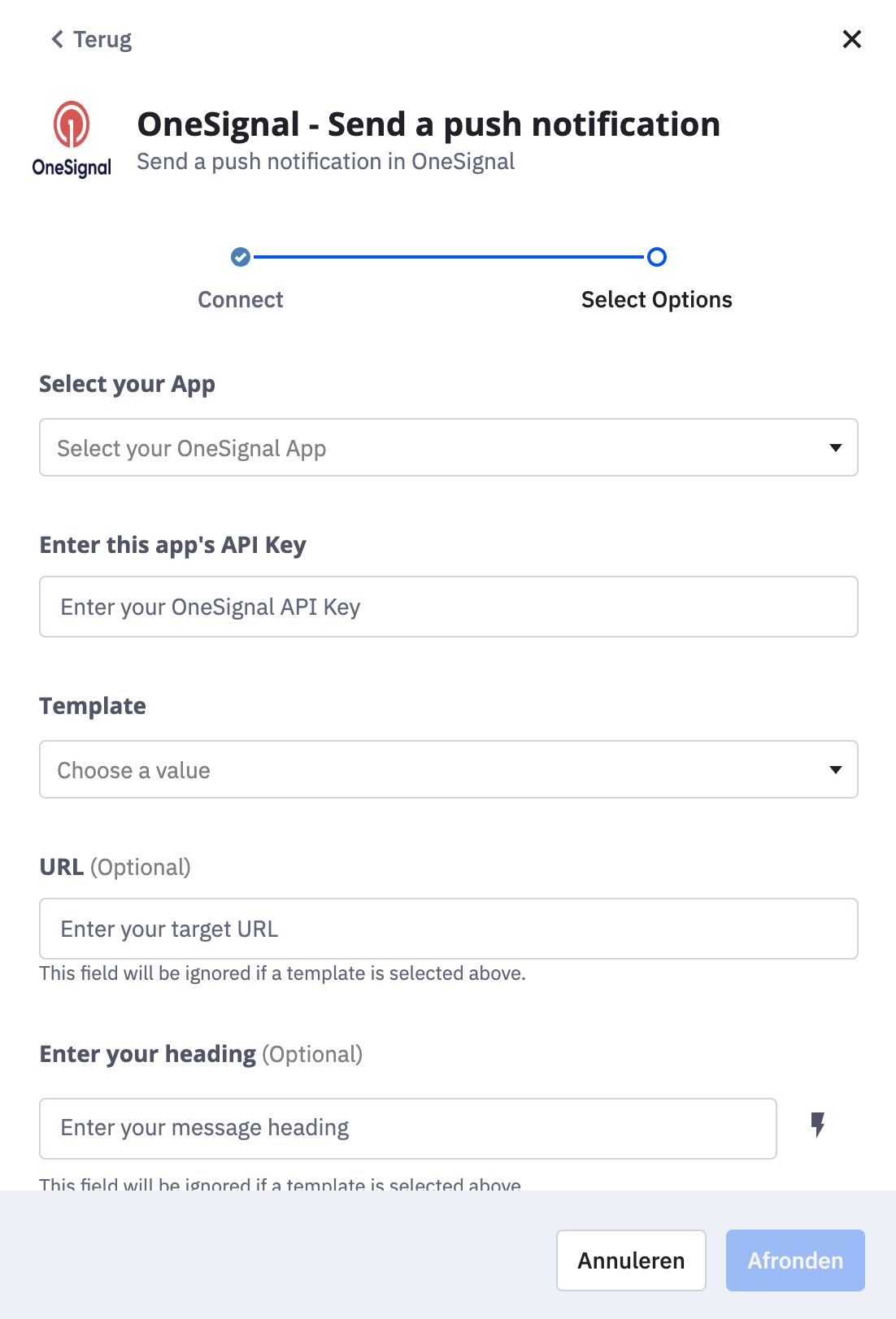Click the OneSignal dialog title heading
Screen dimensions: 896x1319
[x=428, y=124]
